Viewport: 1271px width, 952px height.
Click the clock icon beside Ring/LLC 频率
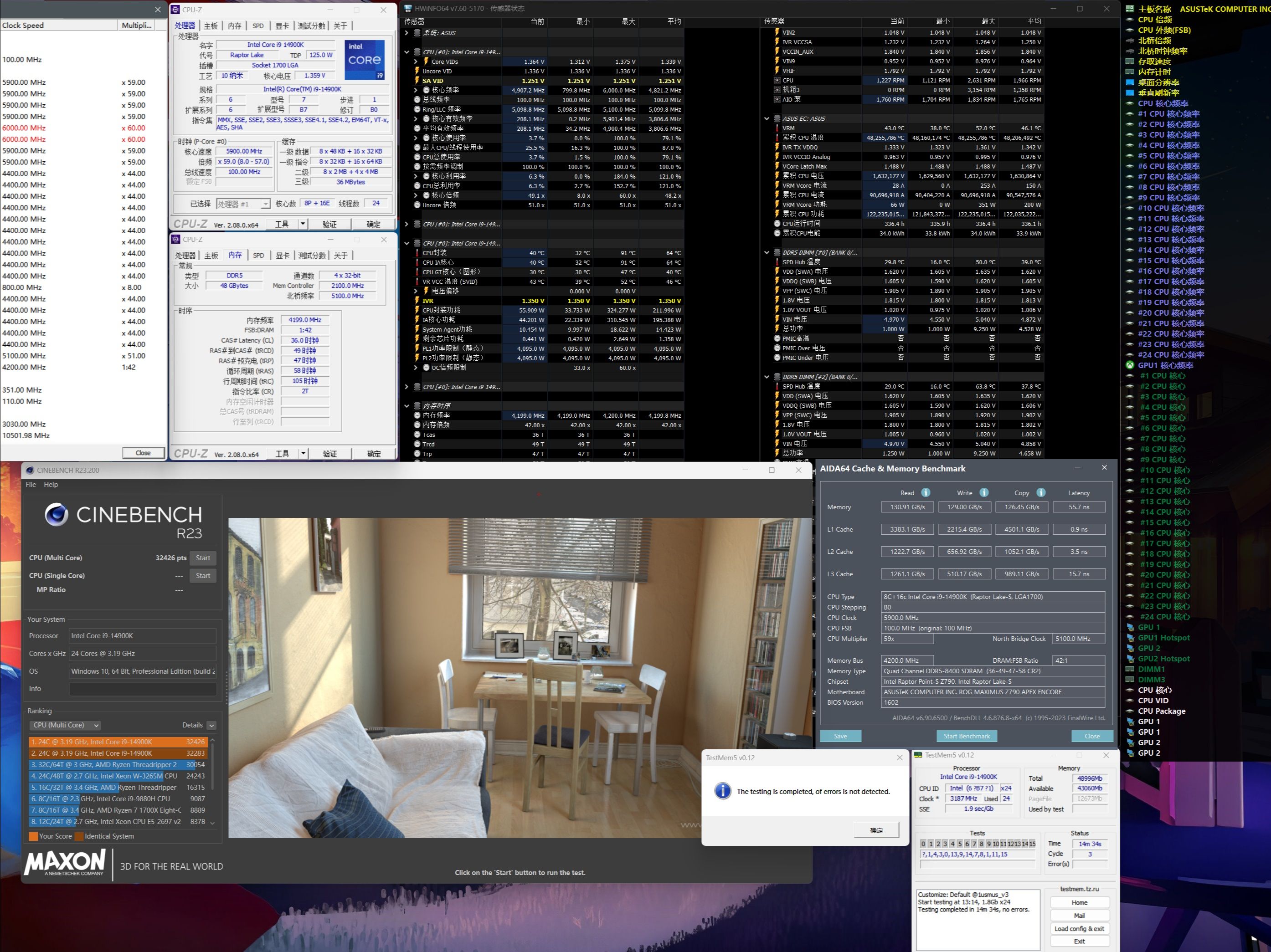417,110
